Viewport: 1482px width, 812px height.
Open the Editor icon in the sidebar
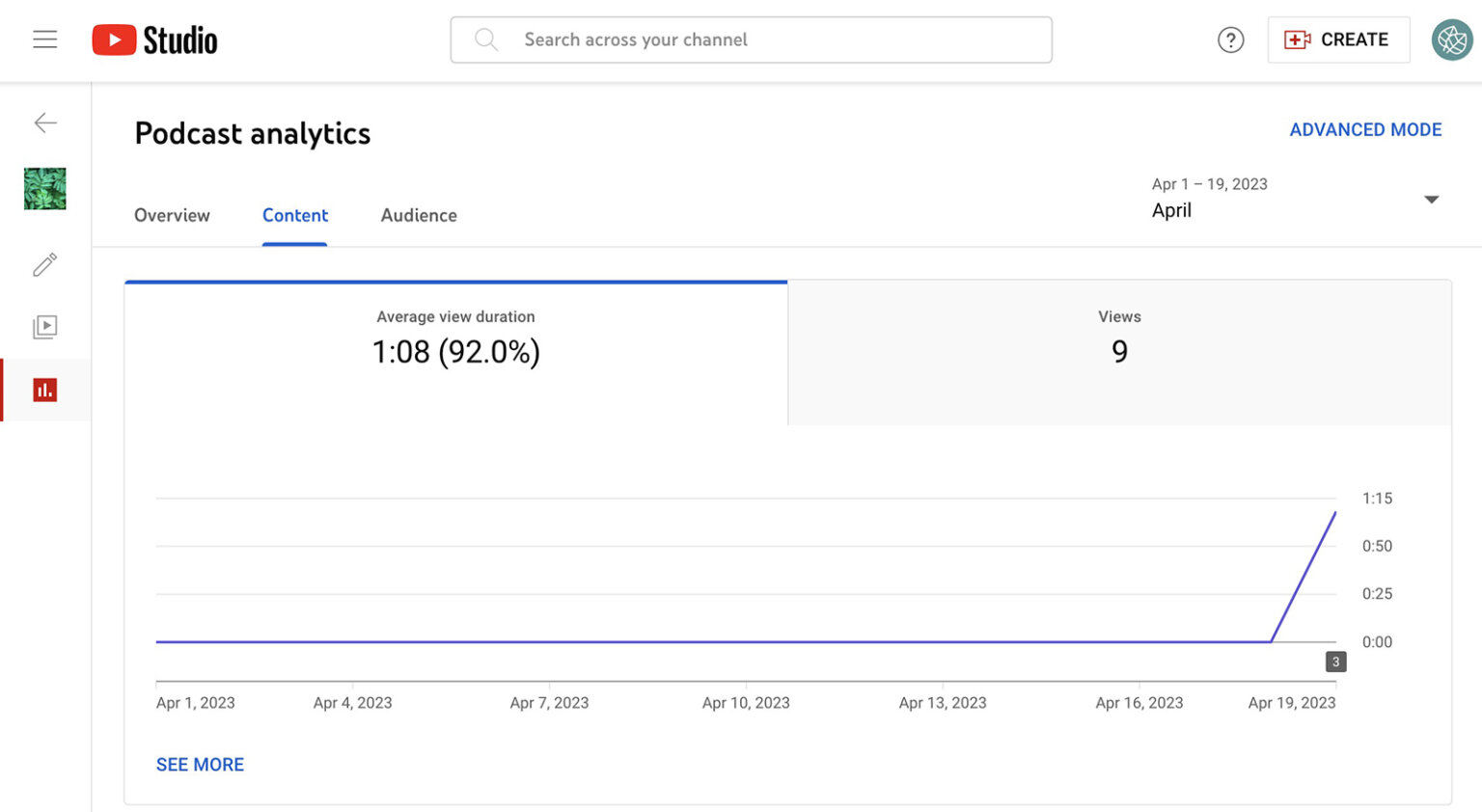pos(44,326)
